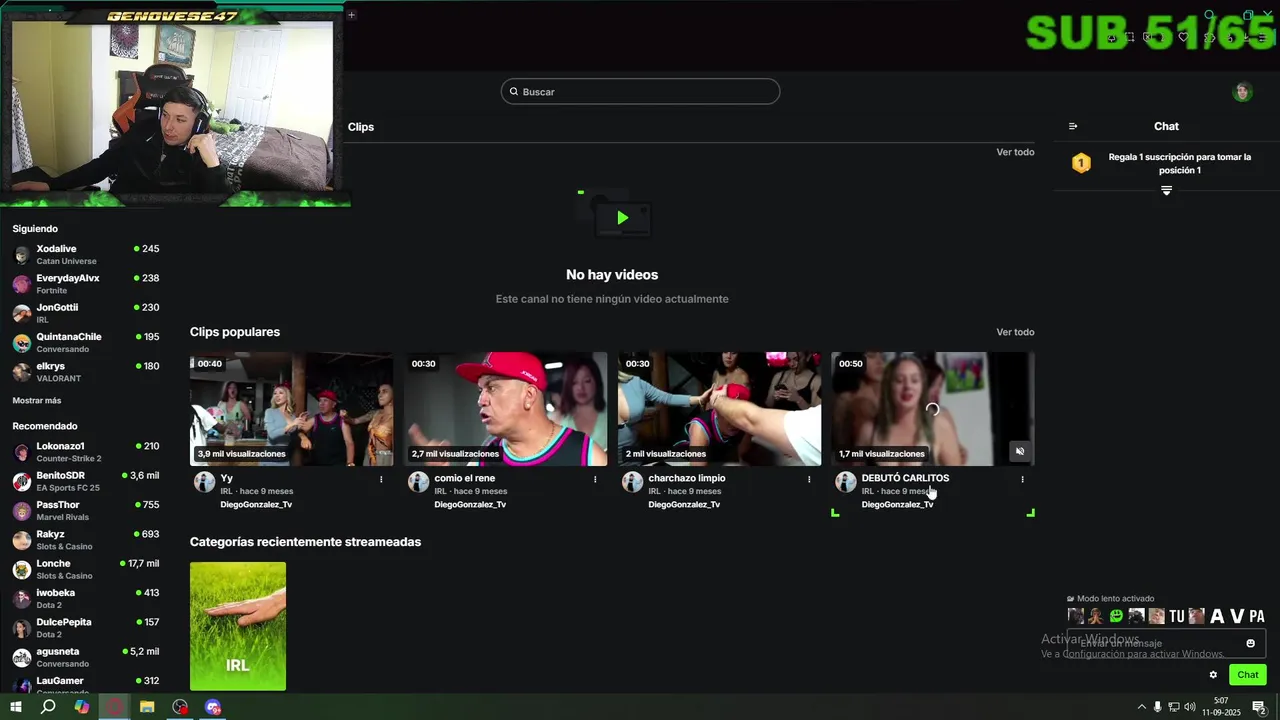Open BenitoSDR recommended channel
Image resolution: width=1280 pixels, height=720 pixels.
click(86, 481)
